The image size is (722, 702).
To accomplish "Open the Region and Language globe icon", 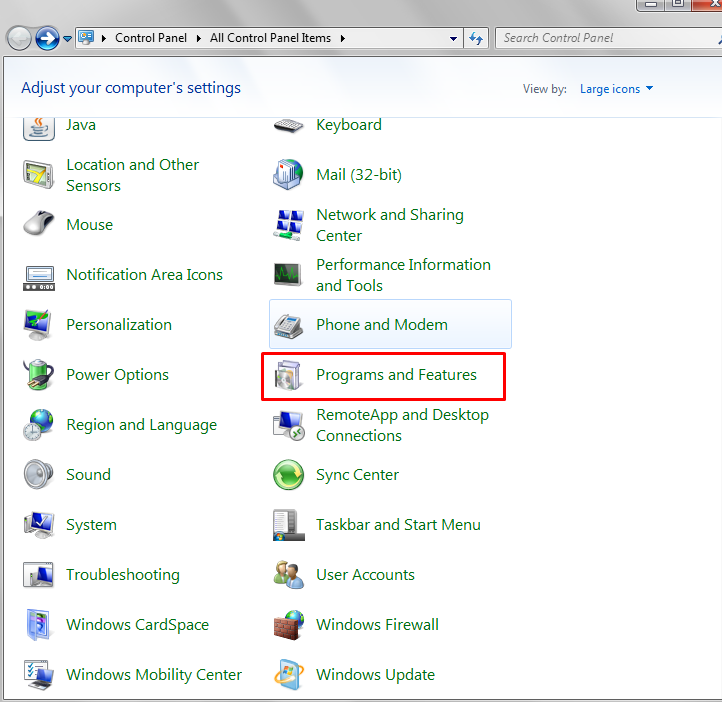I will pos(38,425).
